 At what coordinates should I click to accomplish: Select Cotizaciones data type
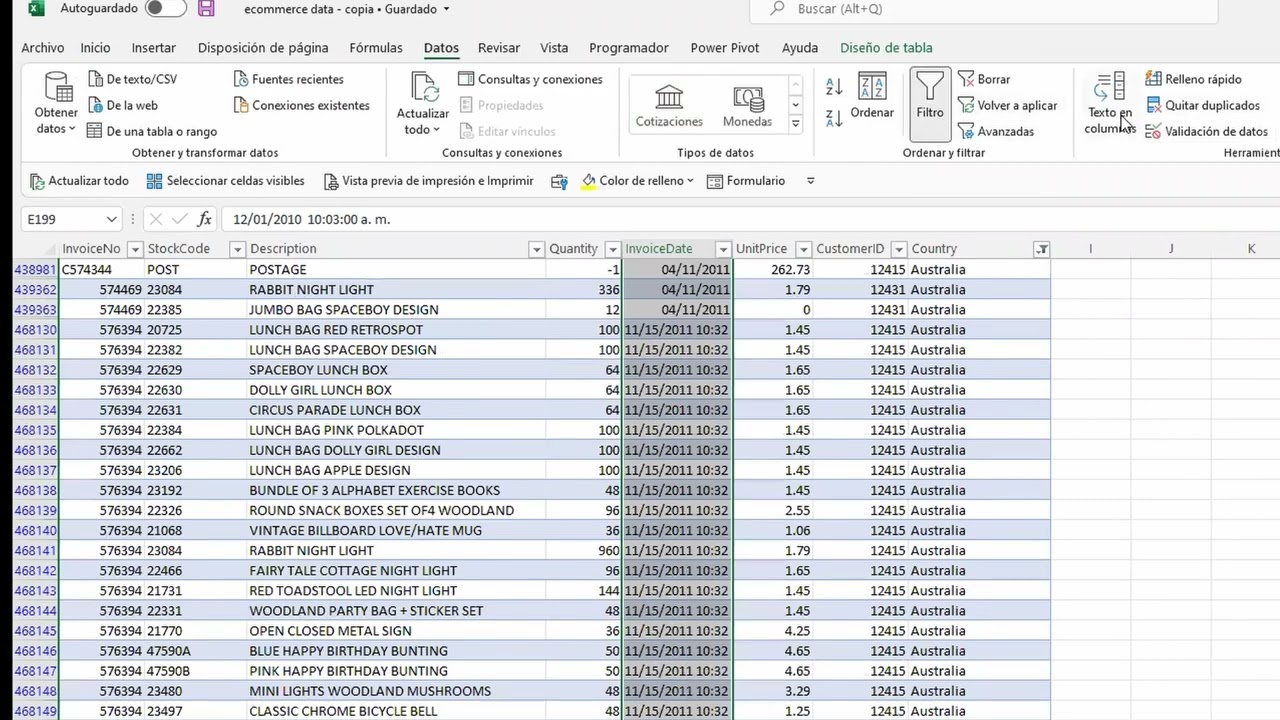tap(669, 106)
